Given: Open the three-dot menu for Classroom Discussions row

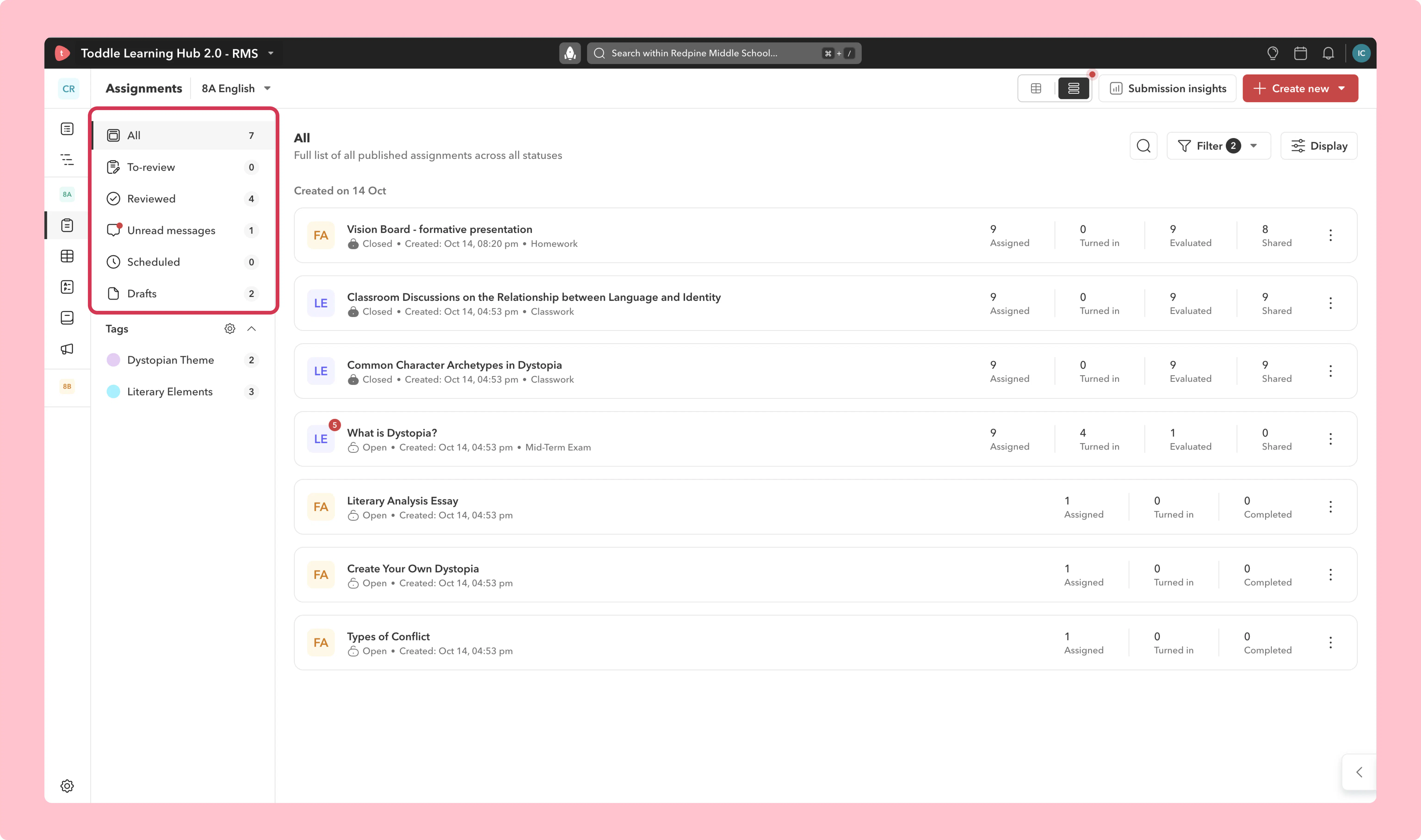Looking at the screenshot, I should (x=1331, y=303).
